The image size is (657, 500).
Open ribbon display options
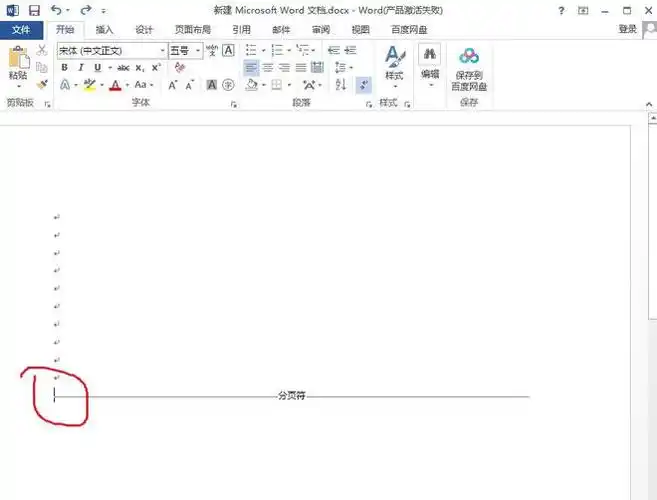click(583, 11)
